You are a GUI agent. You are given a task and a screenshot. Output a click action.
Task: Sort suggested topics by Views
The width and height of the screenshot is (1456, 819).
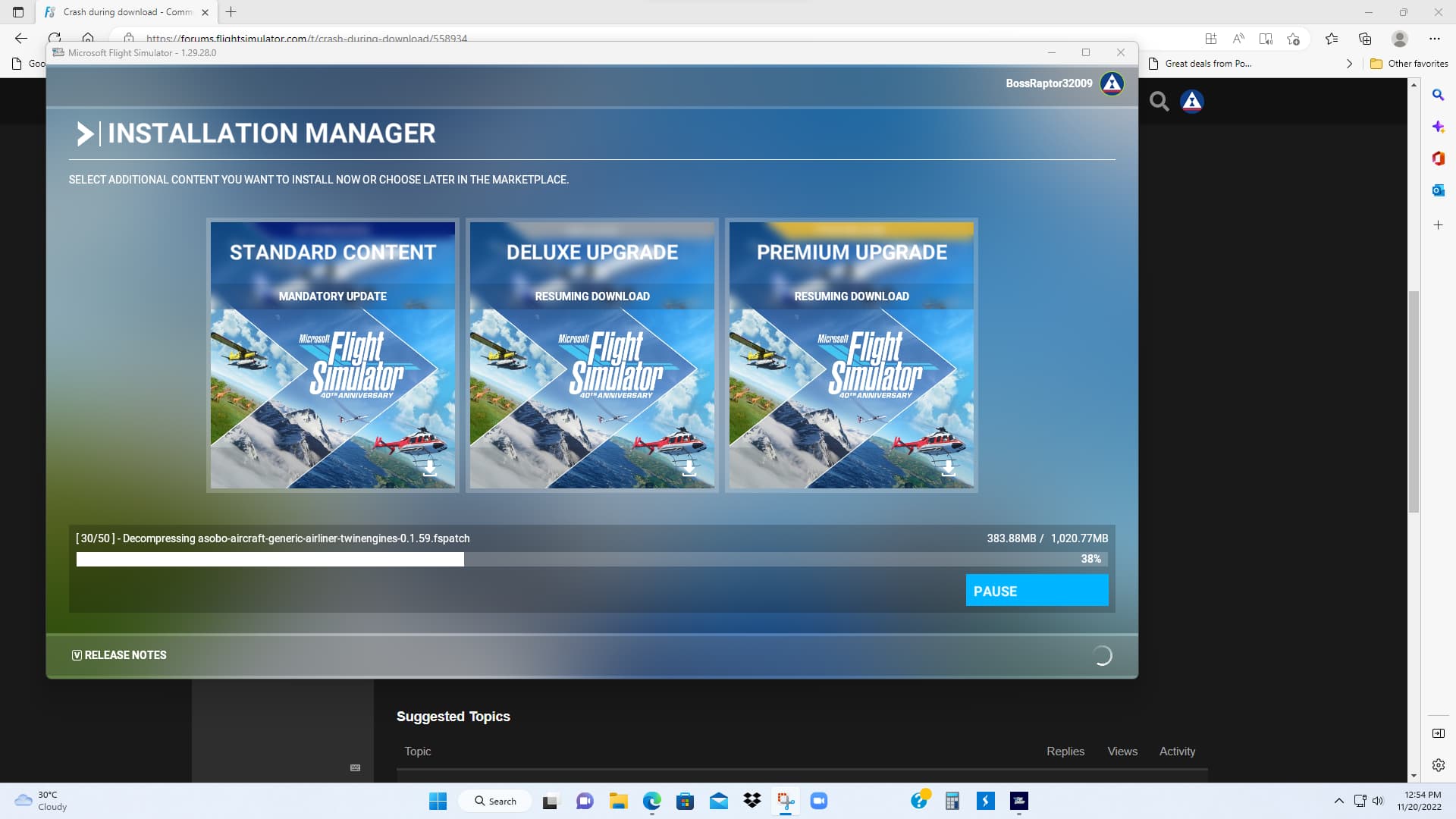tap(1122, 752)
